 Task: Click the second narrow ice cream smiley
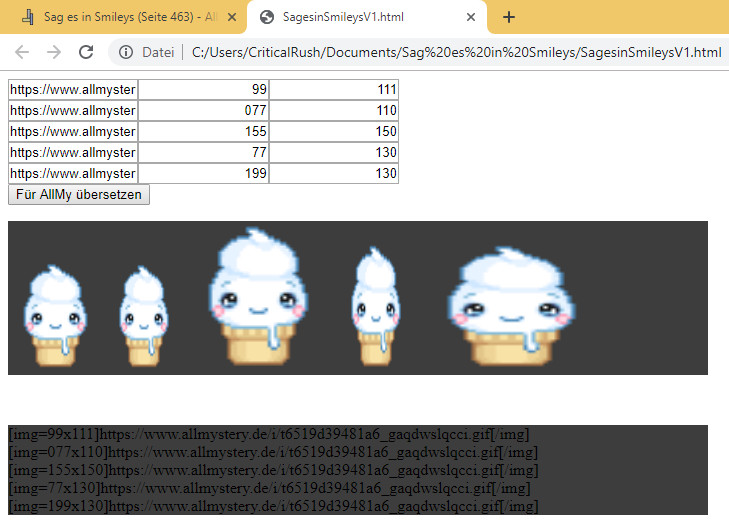tap(144, 316)
